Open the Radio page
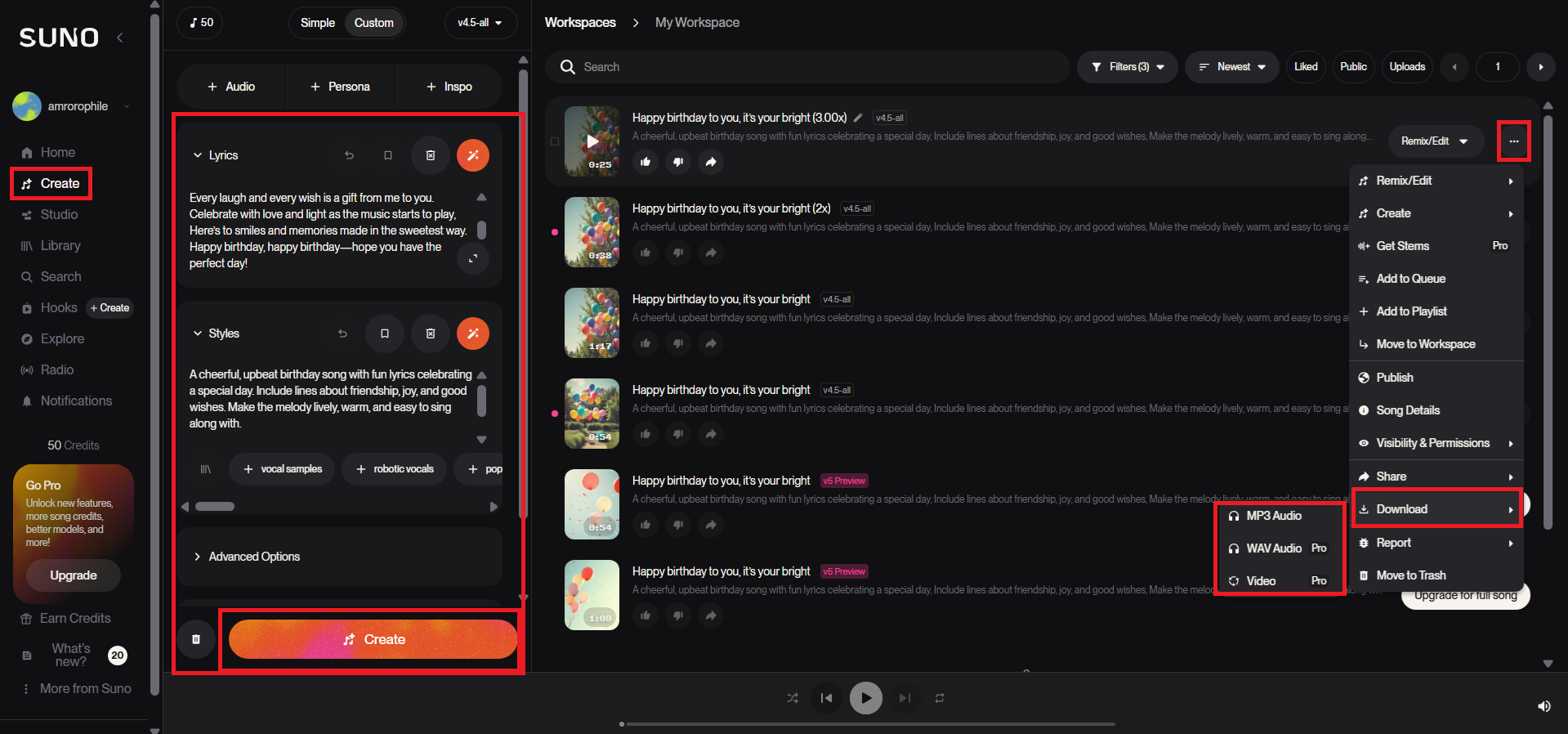The width and height of the screenshot is (1568, 734). tap(47, 369)
